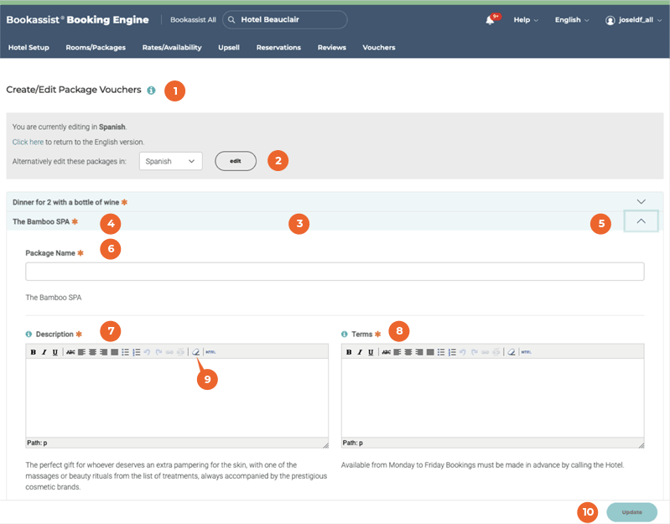Insert numbered list in Description editor
Screen dimensions: 670x524
pos(136,352)
